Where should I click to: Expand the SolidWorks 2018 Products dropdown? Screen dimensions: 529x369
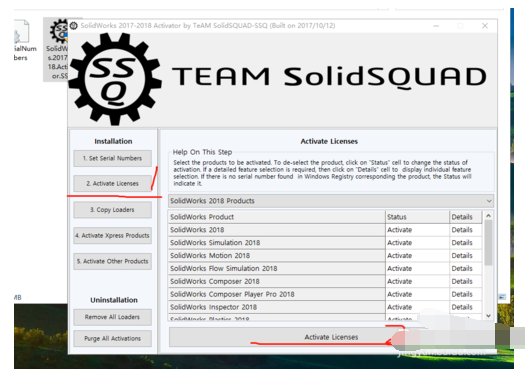[x=331, y=201]
